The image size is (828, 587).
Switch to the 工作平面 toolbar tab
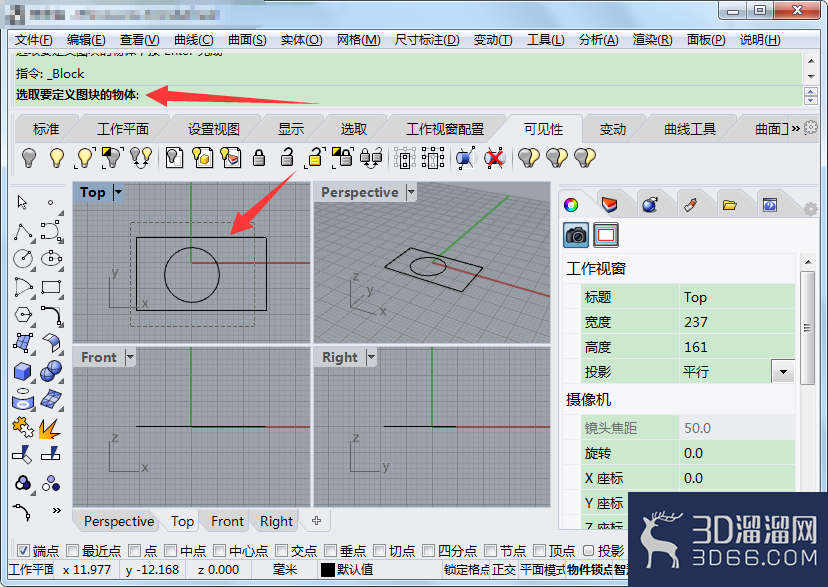(x=123, y=129)
